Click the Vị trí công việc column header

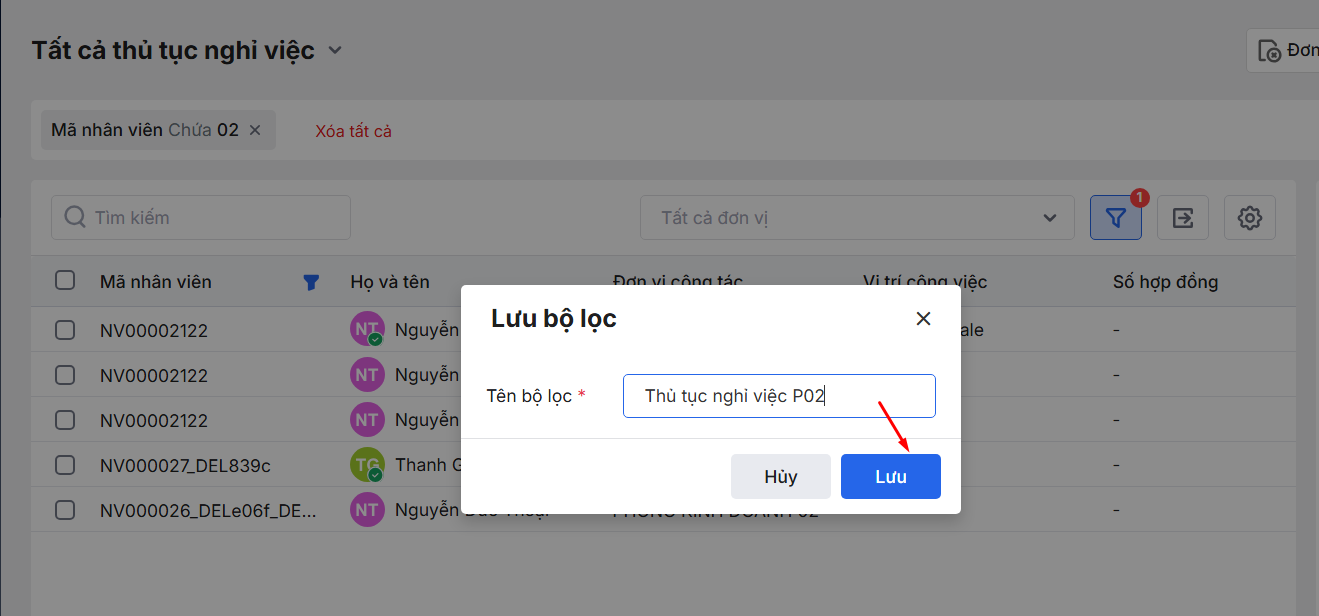tap(925, 282)
